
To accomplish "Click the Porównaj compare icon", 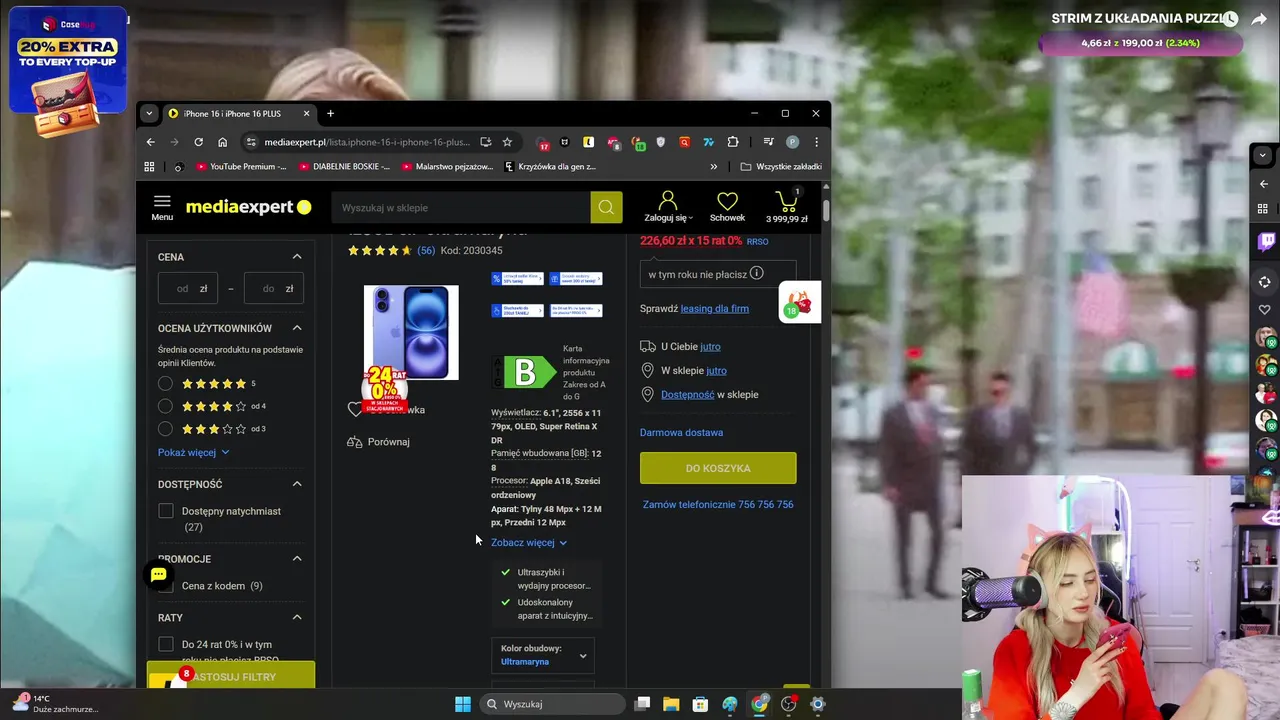I will [354, 442].
